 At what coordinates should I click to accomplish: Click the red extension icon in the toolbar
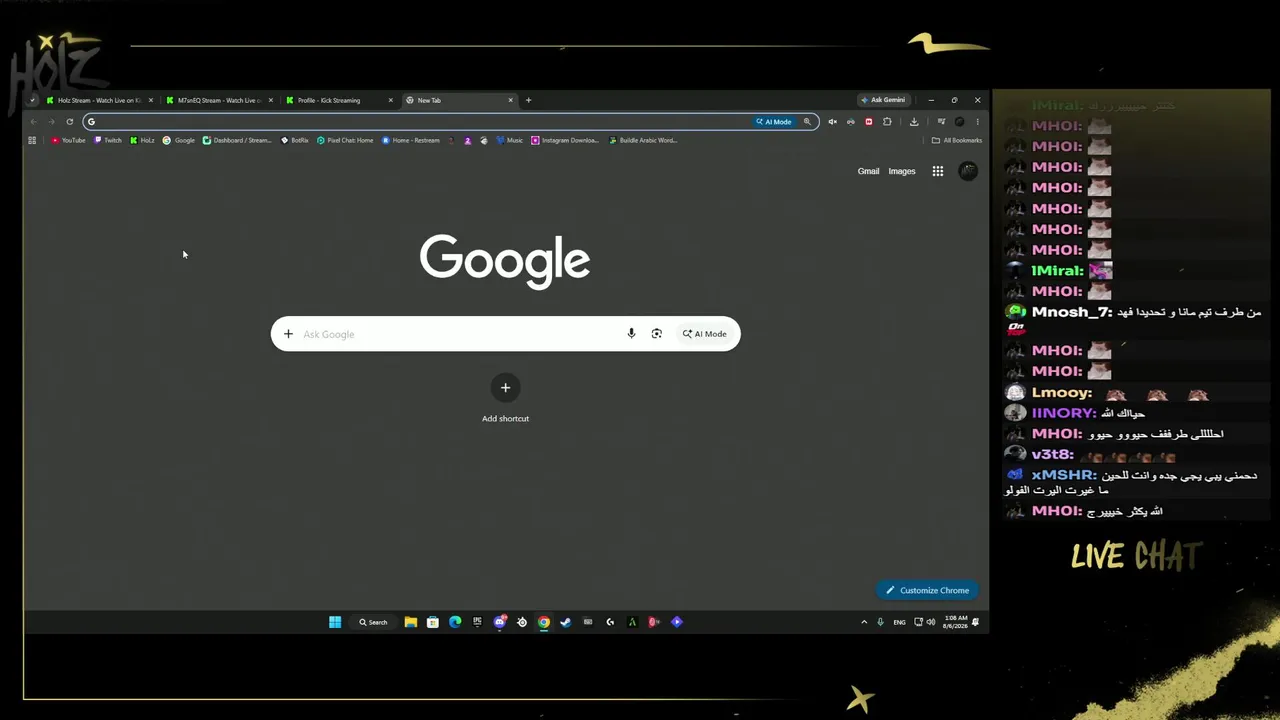click(868, 122)
